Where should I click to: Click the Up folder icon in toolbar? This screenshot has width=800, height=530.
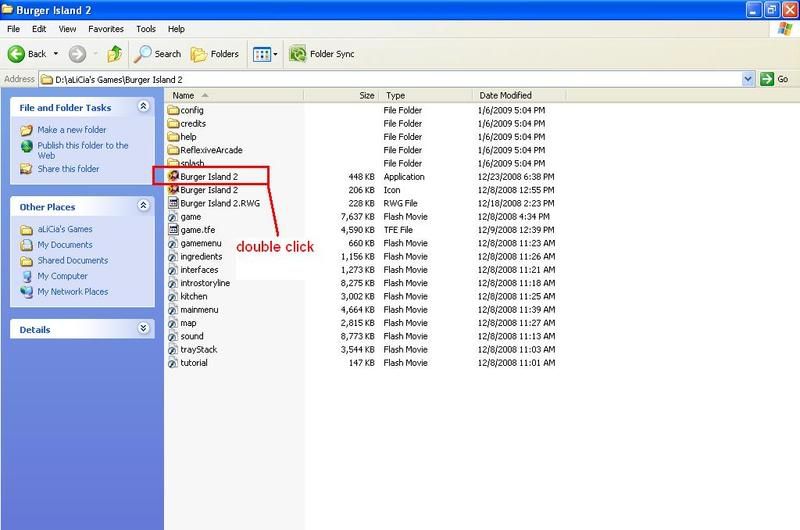(x=114, y=54)
